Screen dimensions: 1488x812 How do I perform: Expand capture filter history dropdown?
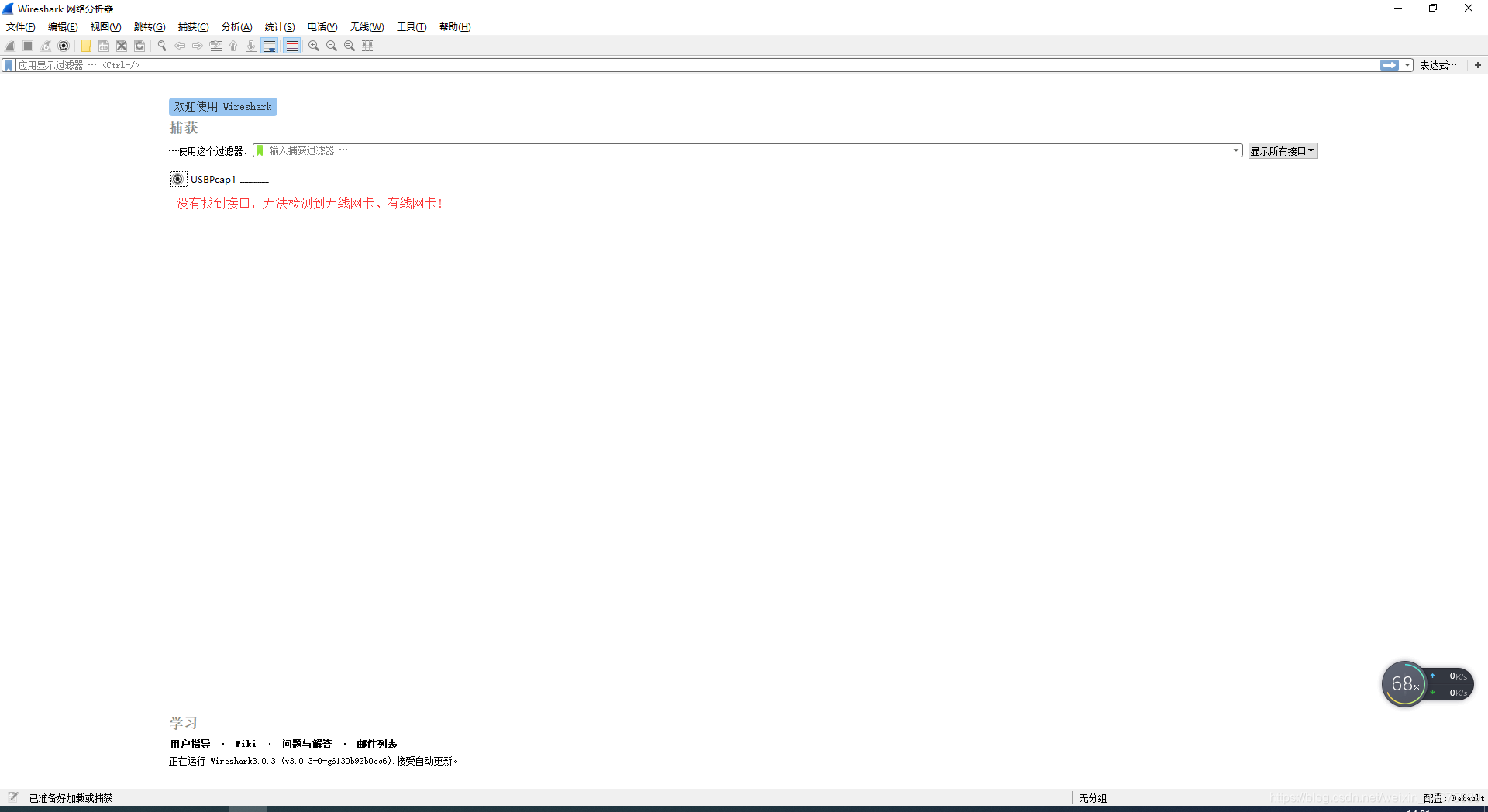(1236, 150)
